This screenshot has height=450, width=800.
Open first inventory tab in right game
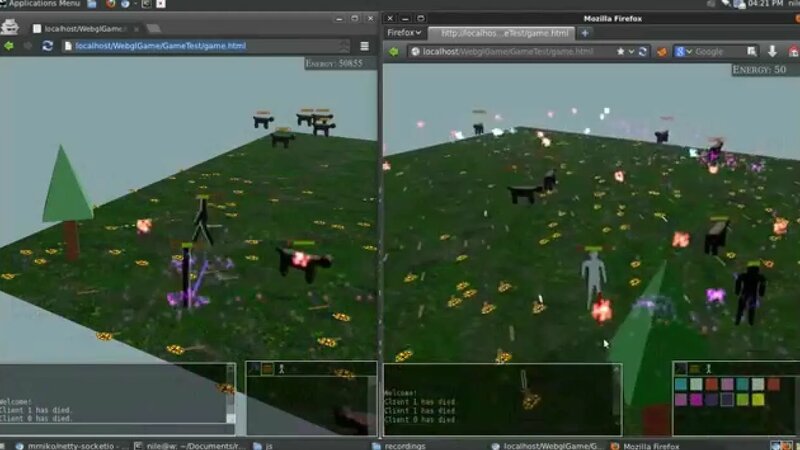pyautogui.click(x=680, y=368)
